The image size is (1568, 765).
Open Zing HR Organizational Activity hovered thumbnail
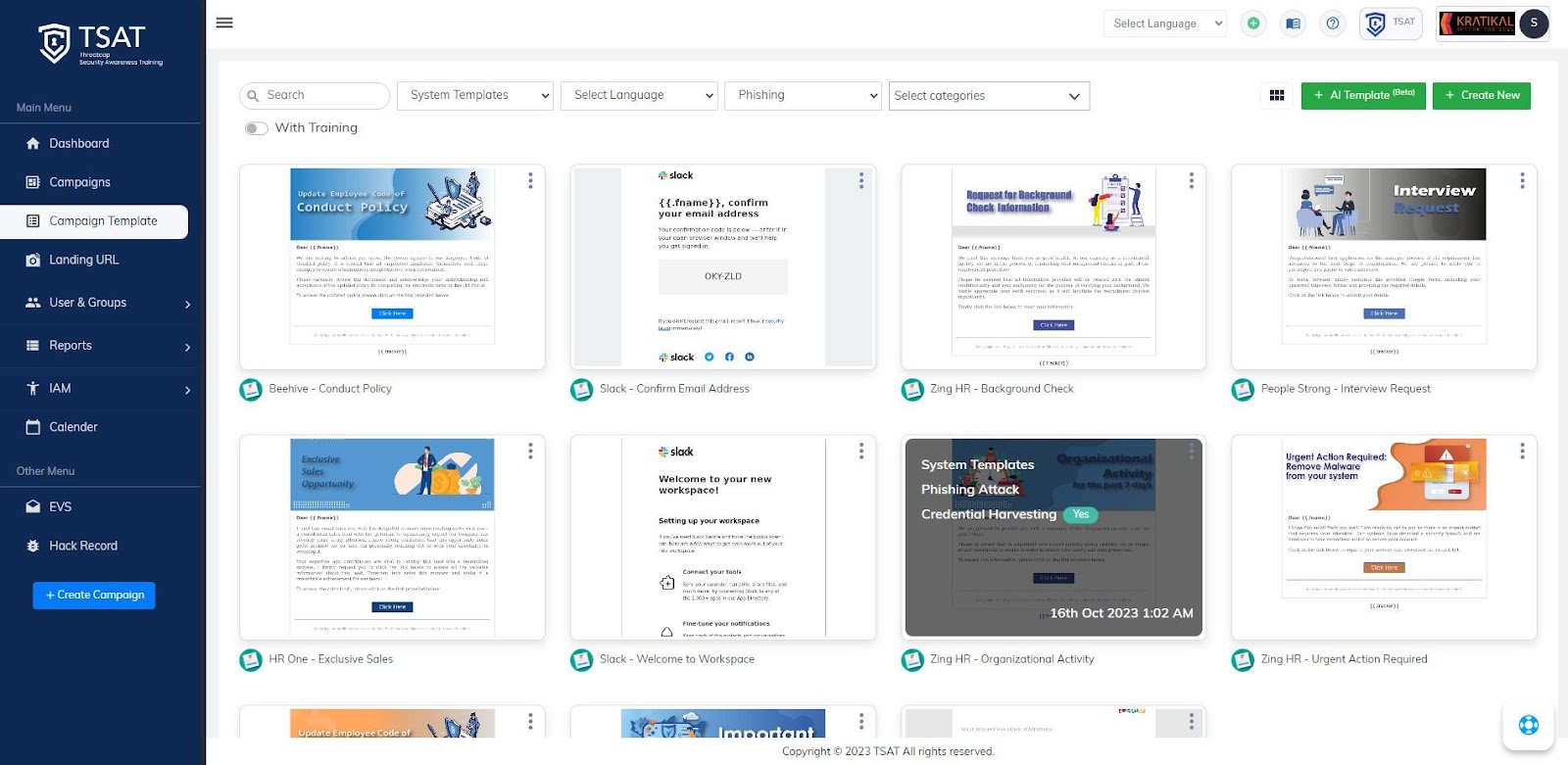(1053, 538)
